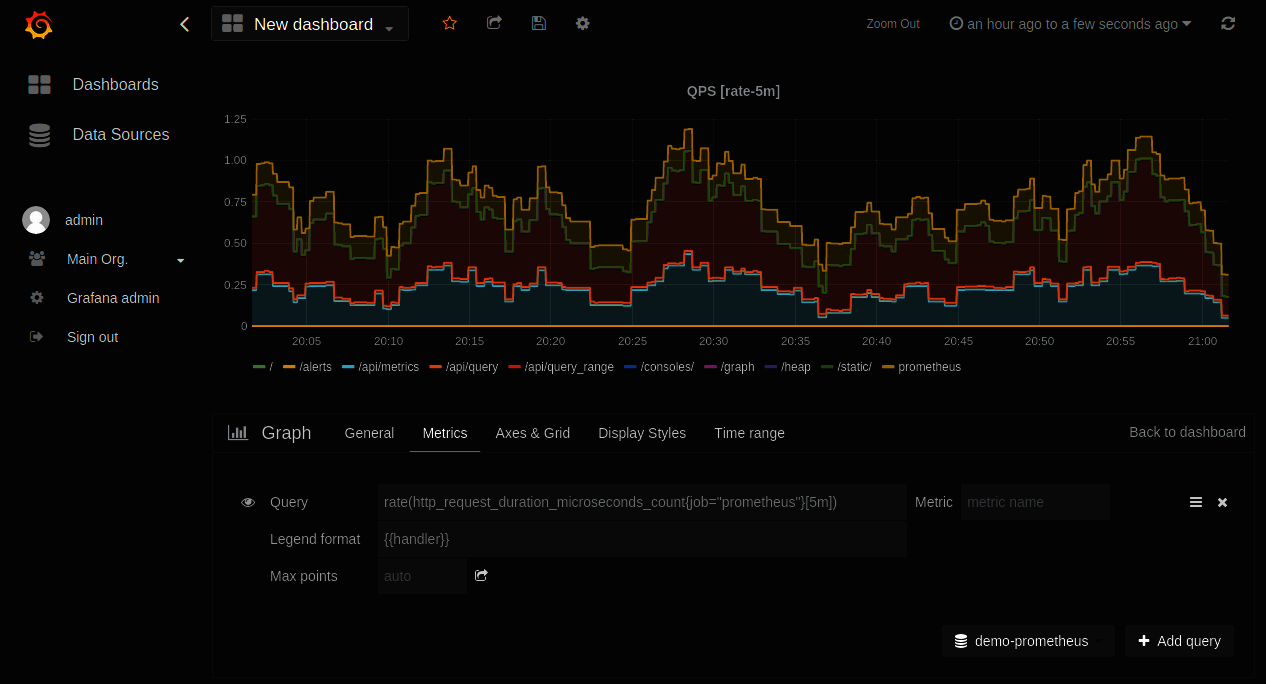
Task: Click Back to dashboard link
Action: pyautogui.click(x=1187, y=432)
